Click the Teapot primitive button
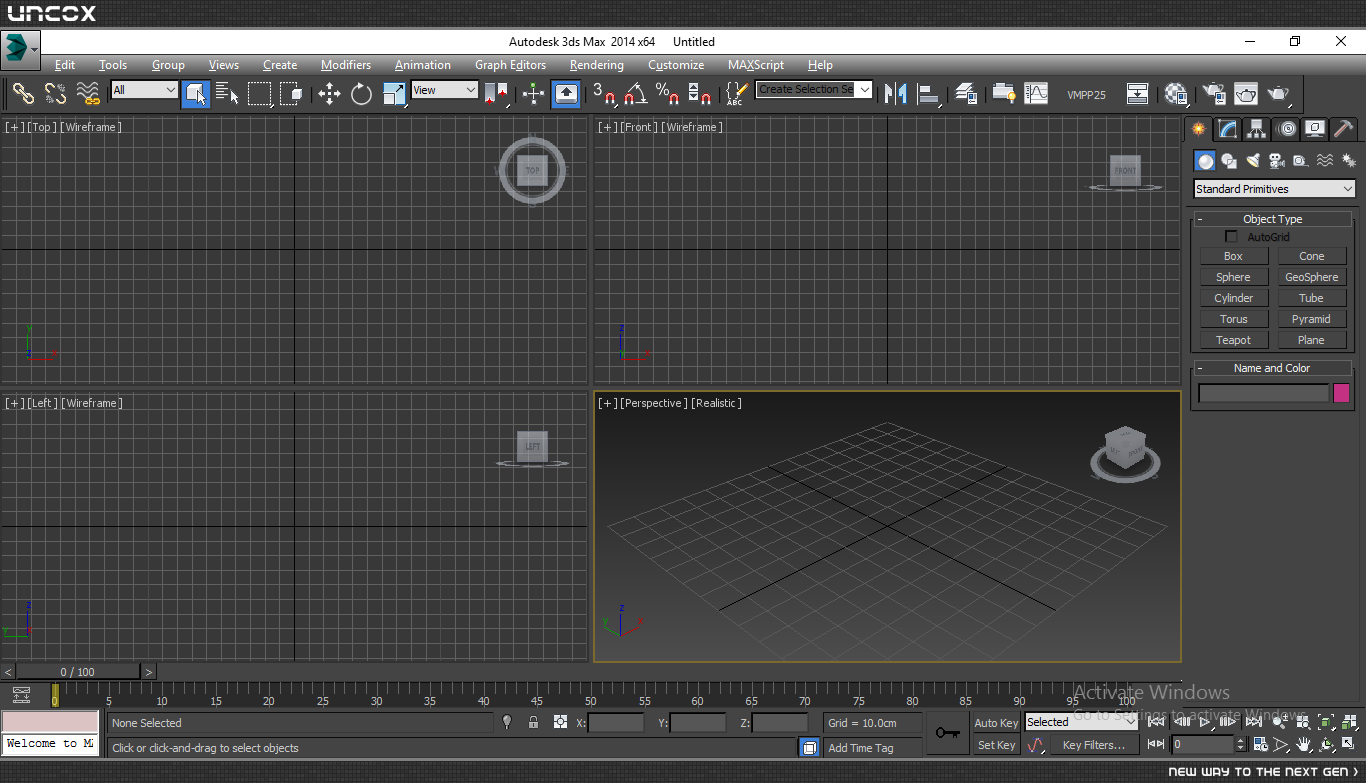Image resolution: width=1366 pixels, height=783 pixels. click(1233, 340)
